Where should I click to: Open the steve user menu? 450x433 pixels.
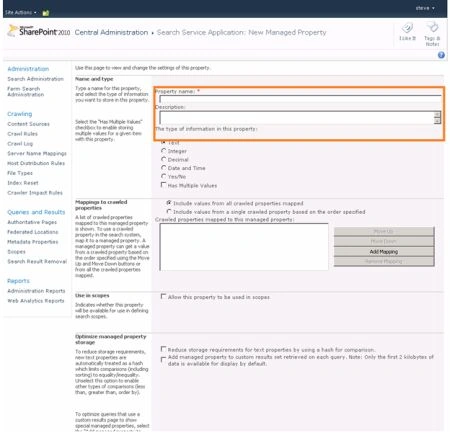point(425,8)
